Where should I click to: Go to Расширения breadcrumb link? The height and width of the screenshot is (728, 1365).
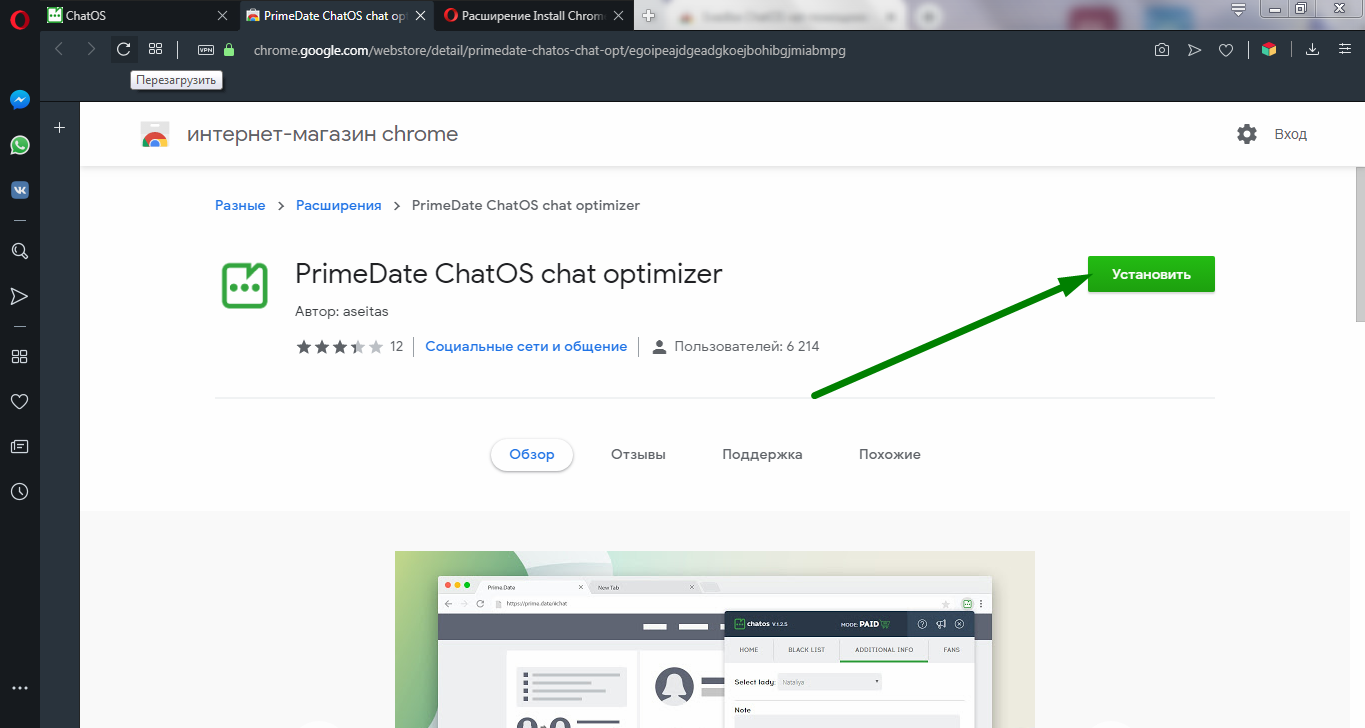[x=338, y=205]
